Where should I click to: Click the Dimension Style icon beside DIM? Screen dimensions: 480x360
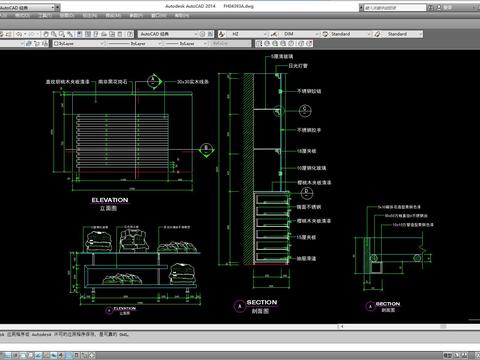click(274, 34)
